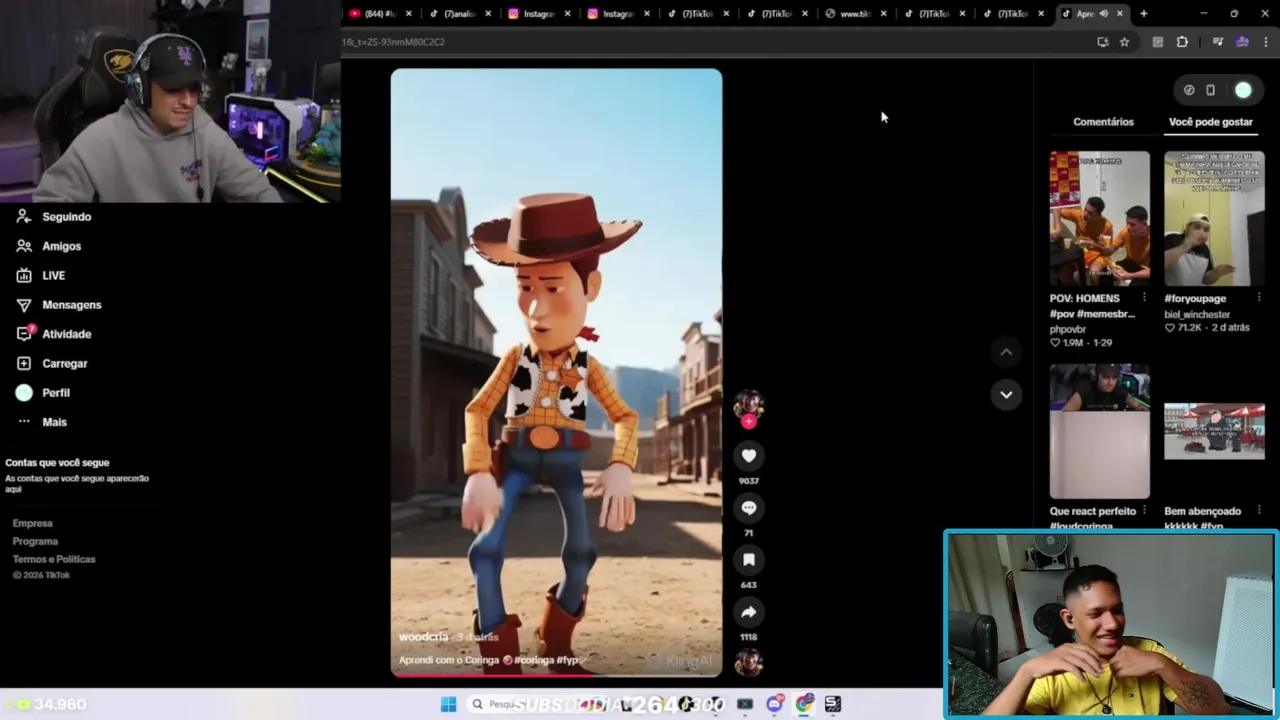
Task: Go to the LIVE section
Action: point(53,275)
